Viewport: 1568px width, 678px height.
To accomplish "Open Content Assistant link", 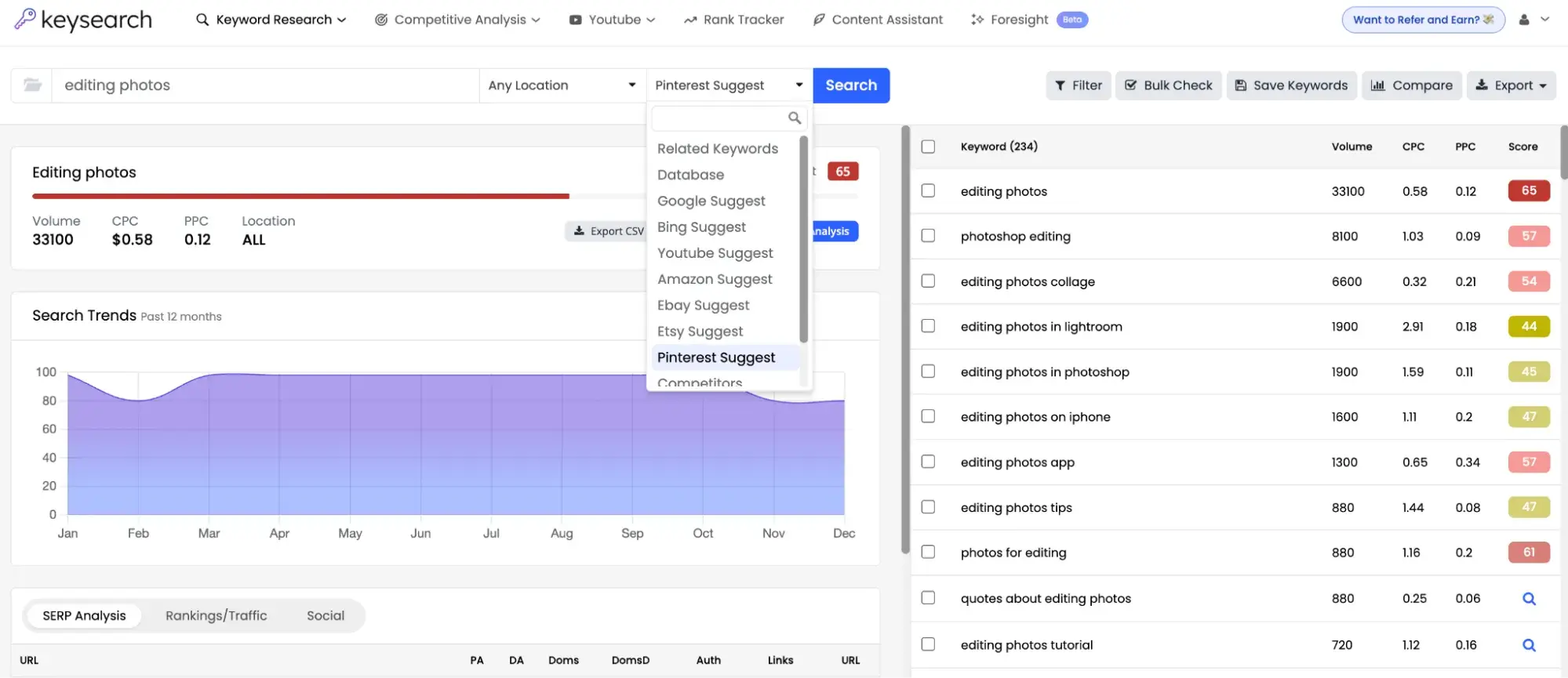I will click(878, 20).
